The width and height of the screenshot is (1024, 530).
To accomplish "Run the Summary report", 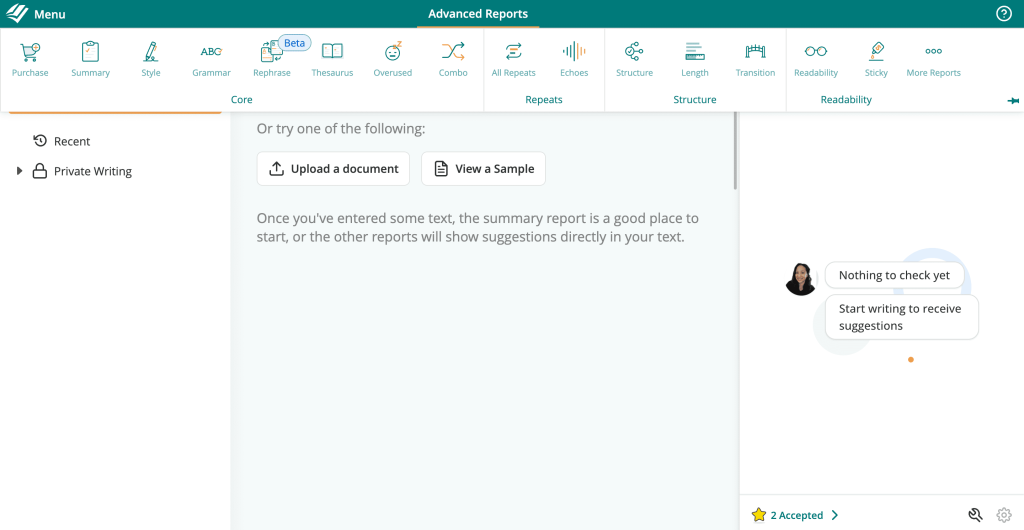I will [90, 59].
